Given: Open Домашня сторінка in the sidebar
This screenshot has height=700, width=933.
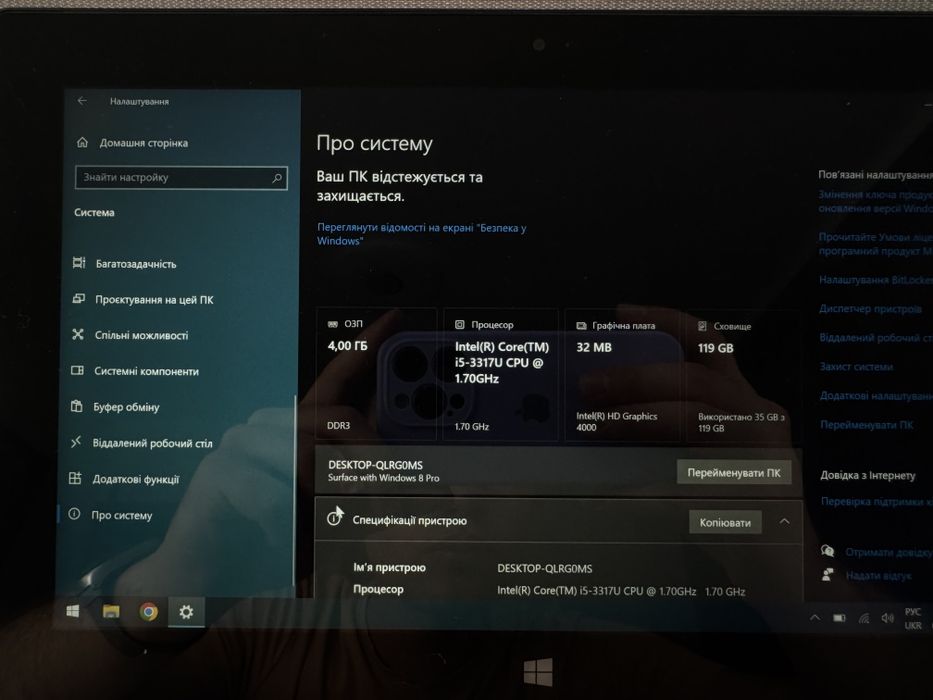Looking at the screenshot, I should point(143,143).
